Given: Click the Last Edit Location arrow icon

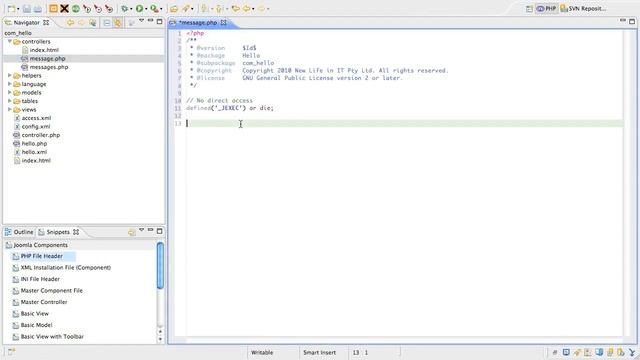Looking at the screenshot, I should 236,8.
